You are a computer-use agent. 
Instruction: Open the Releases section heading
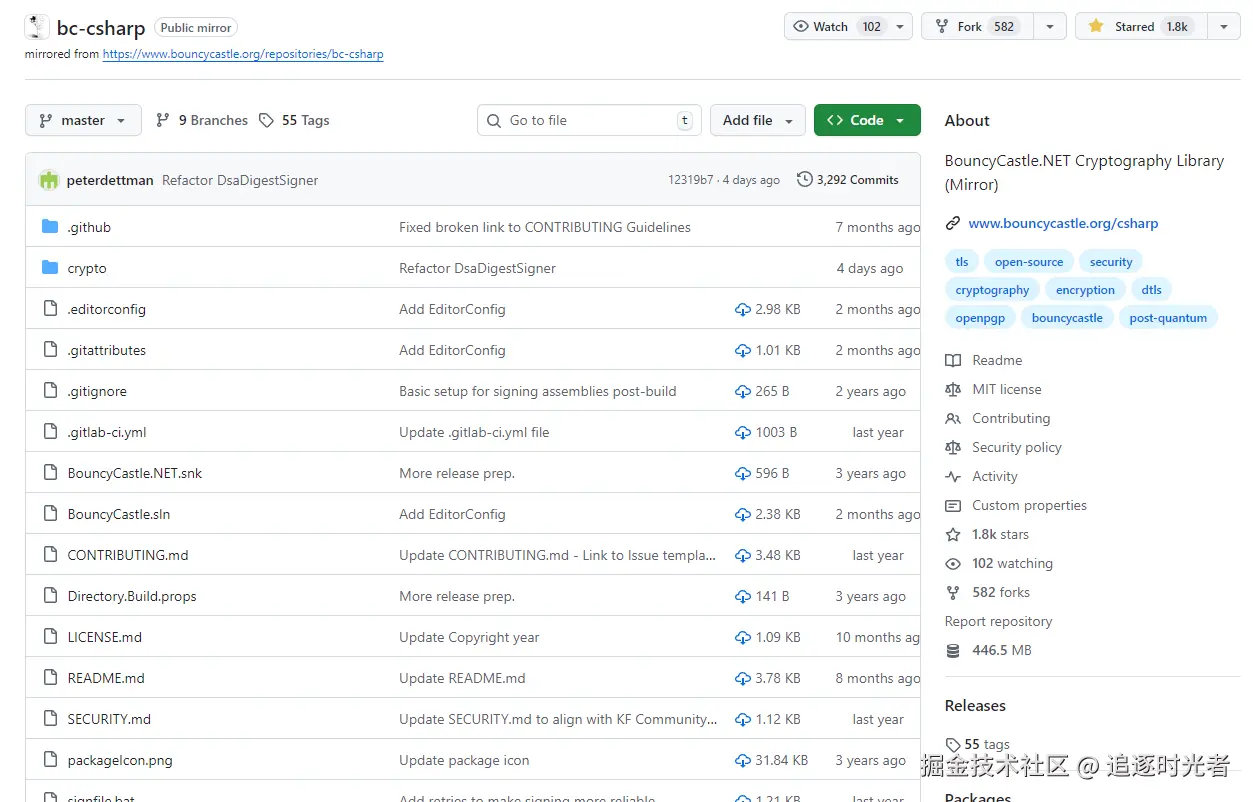pos(975,705)
